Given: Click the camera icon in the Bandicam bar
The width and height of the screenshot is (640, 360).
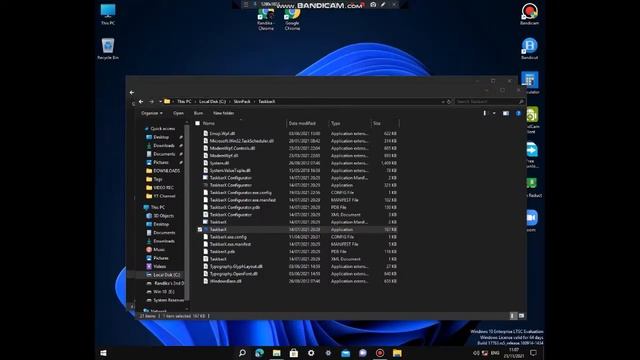Looking at the screenshot, I should click(x=373, y=4).
